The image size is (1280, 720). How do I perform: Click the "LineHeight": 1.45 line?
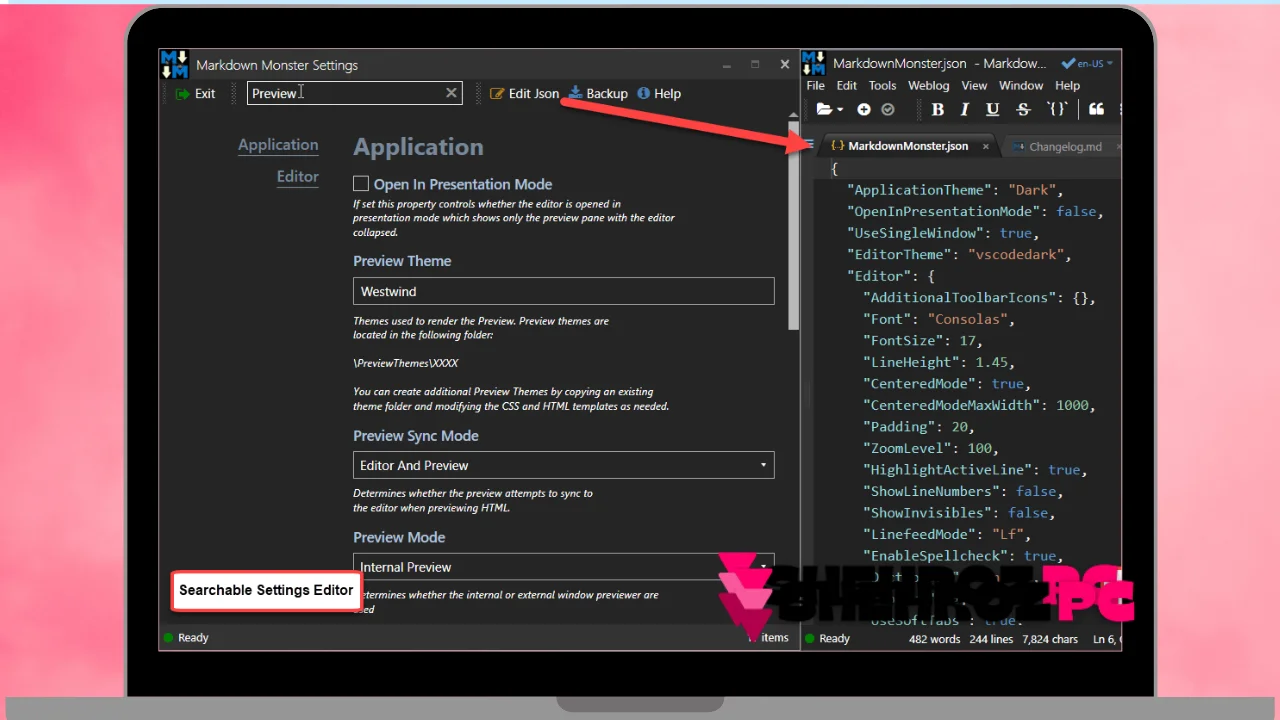[x=938, y=362]
